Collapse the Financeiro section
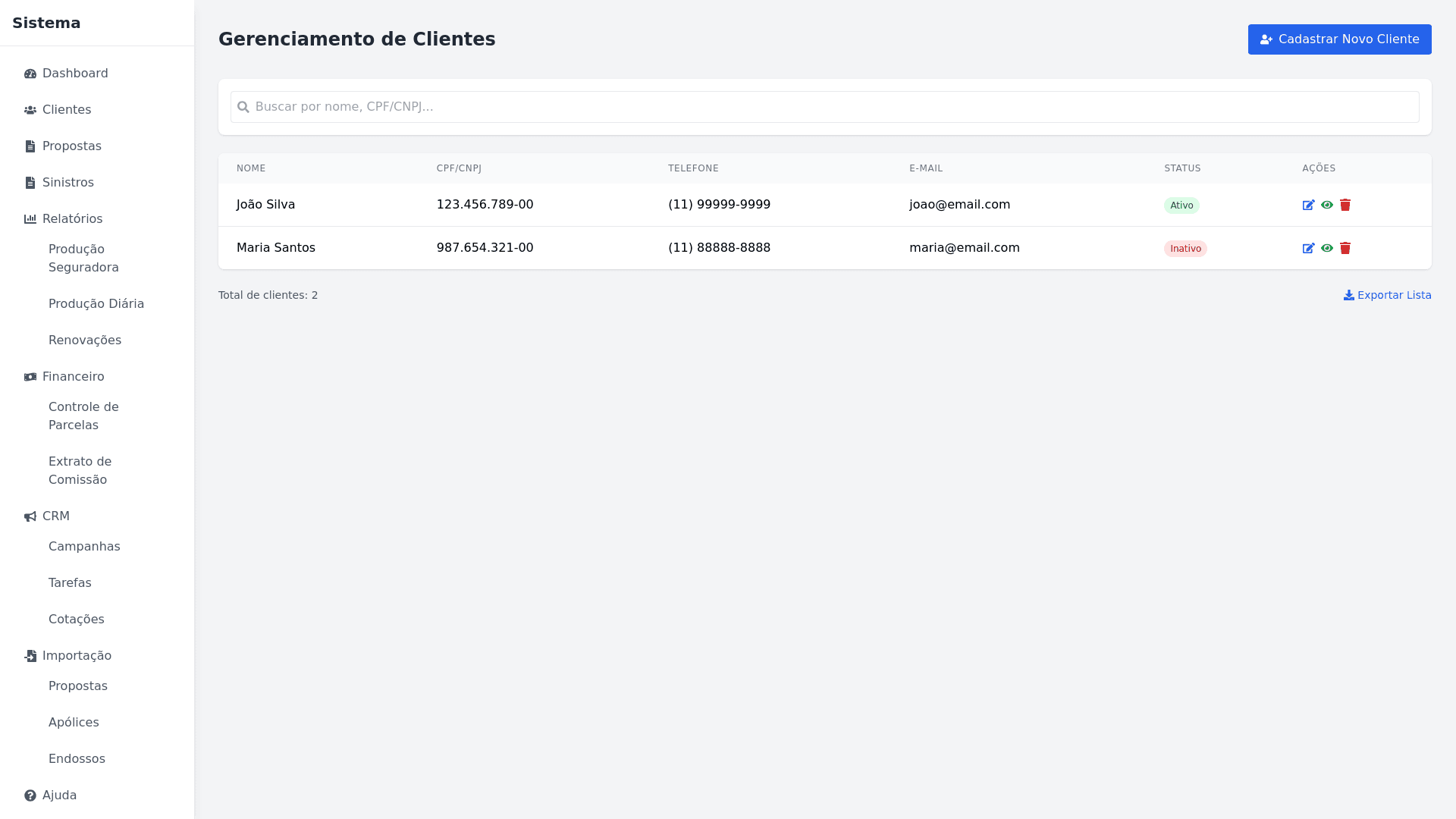1456x819 pixels. pos(73,376)
